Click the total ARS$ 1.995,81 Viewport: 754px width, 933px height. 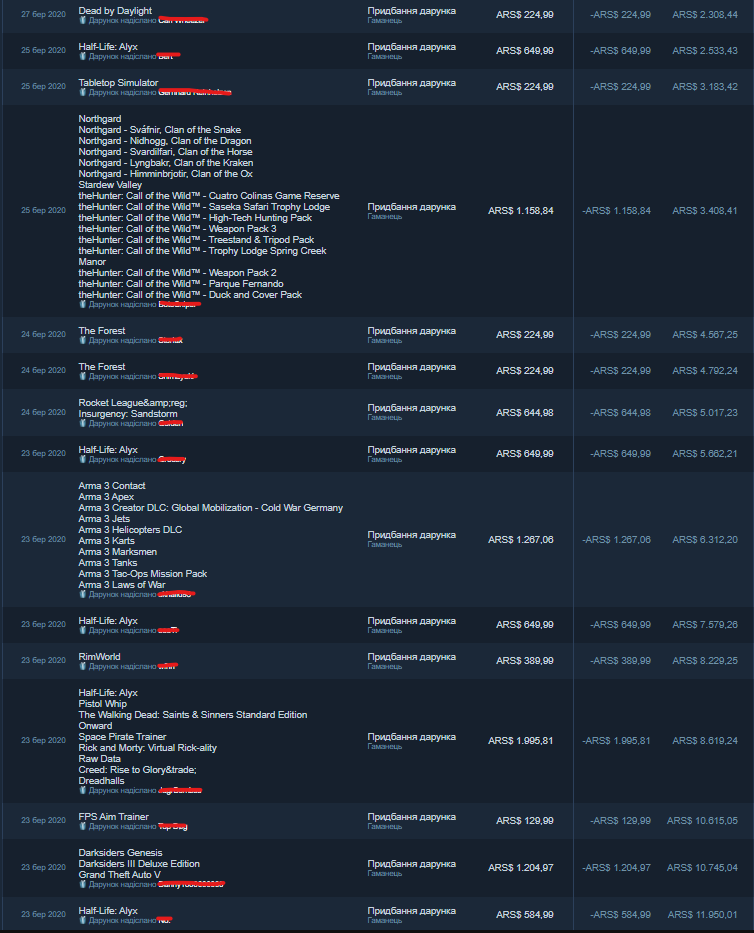521,741
